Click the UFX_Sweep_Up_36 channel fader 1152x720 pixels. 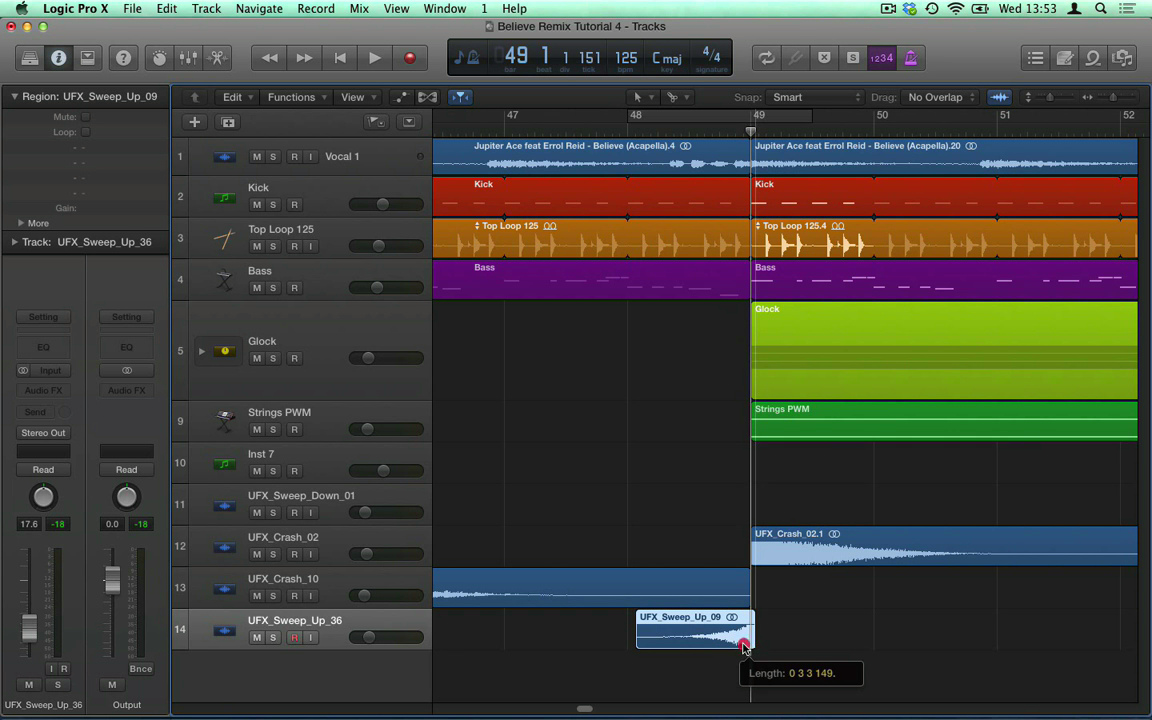(29, 627)
